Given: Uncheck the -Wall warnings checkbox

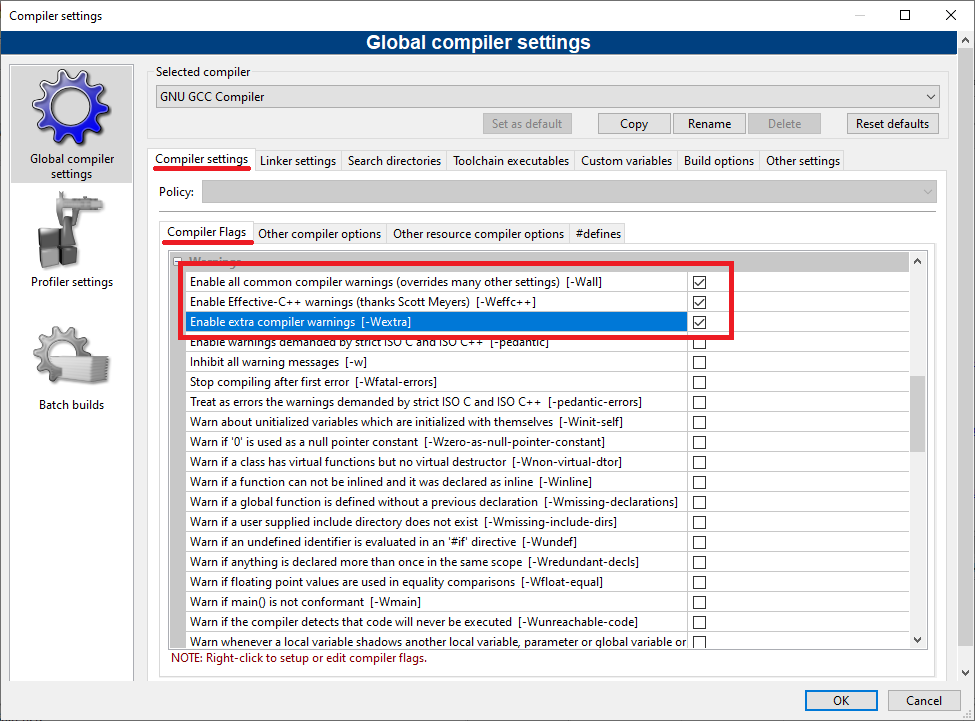Looking at the screenshot, I should [699, 282].
